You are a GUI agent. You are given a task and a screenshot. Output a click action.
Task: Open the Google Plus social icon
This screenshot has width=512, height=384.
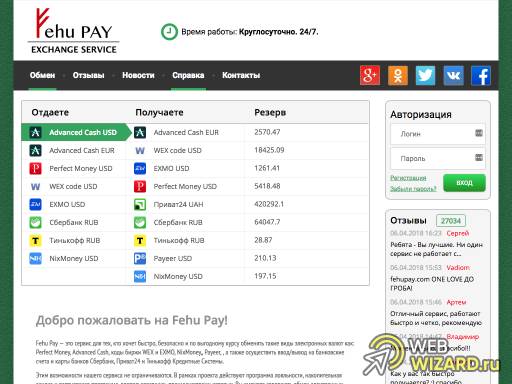(370, 75)
